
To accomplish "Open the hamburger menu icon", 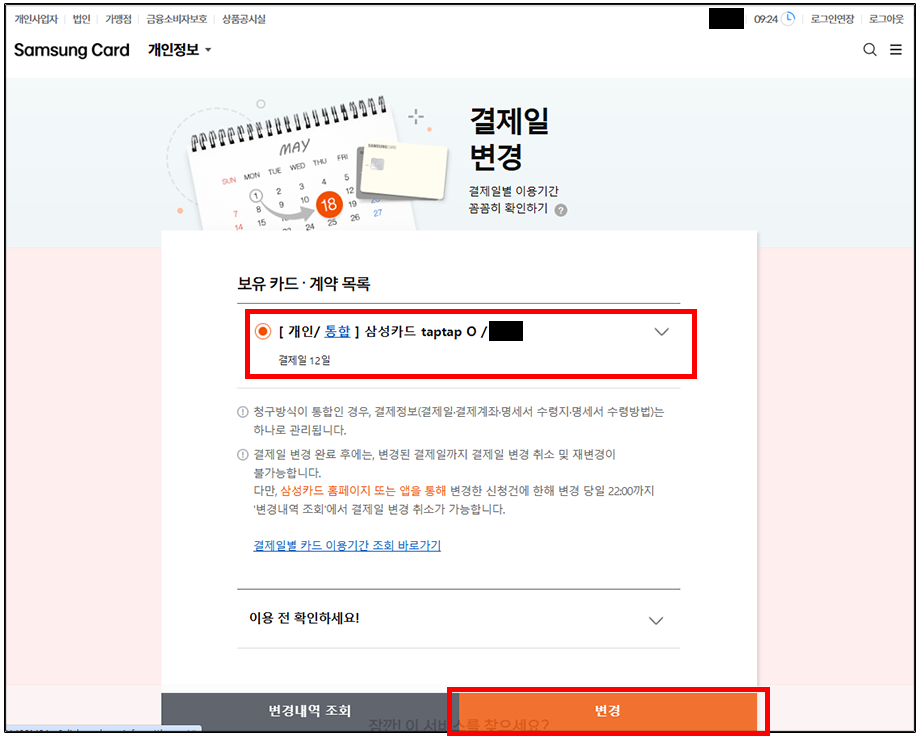I will [x=896, y=50].
